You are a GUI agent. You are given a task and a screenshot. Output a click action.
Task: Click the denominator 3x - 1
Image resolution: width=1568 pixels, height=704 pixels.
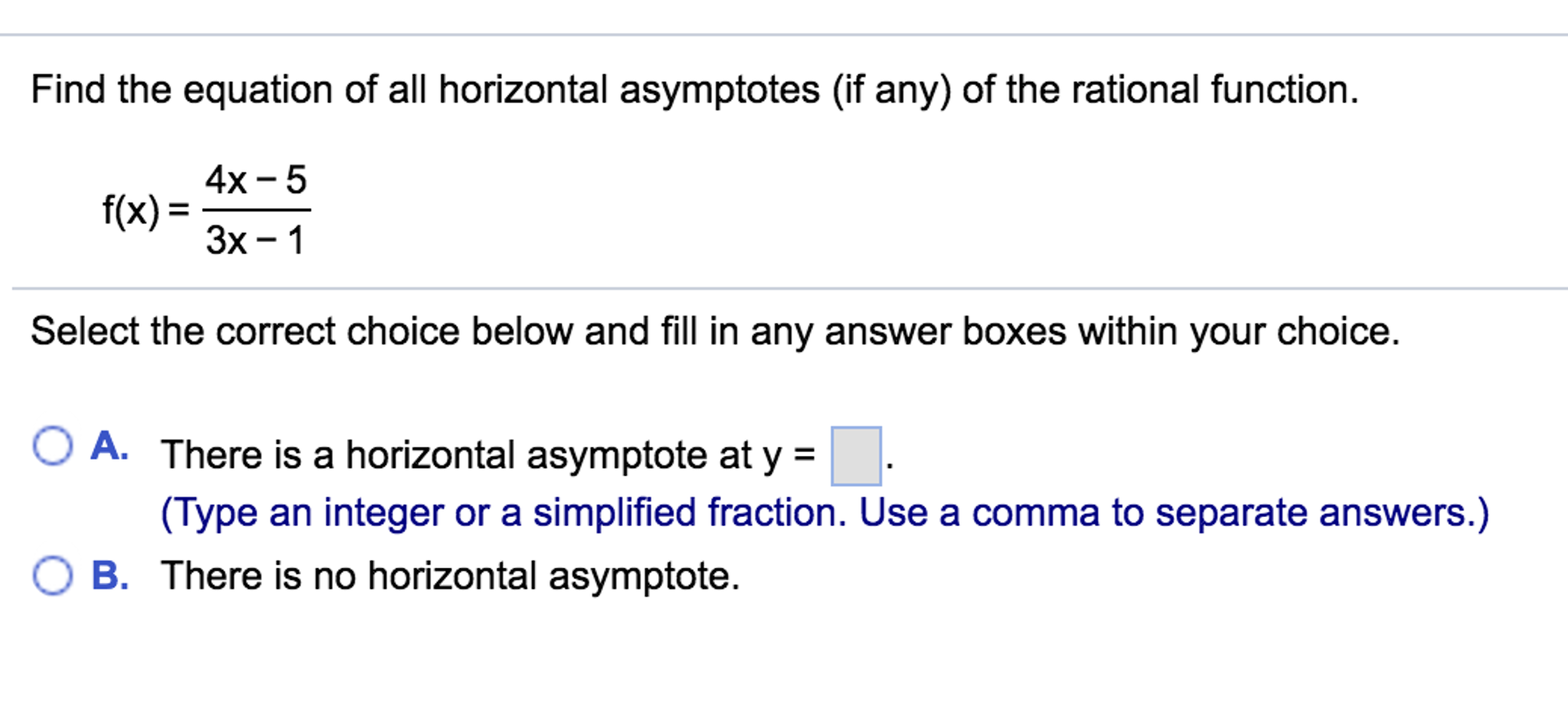[255, 241]
